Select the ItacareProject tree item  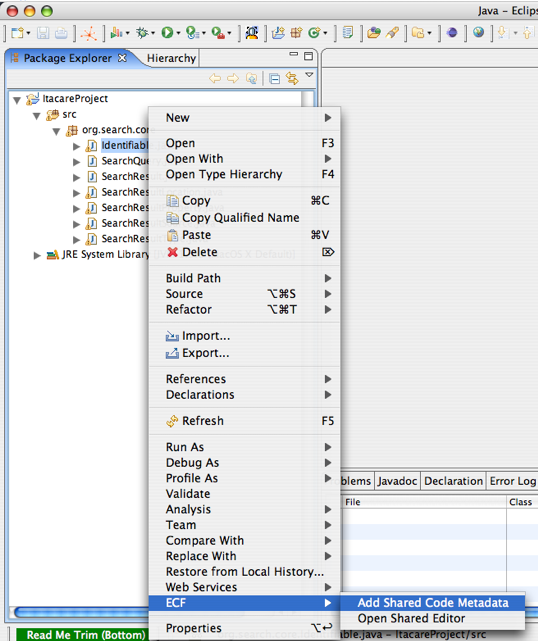coord(75,99)
